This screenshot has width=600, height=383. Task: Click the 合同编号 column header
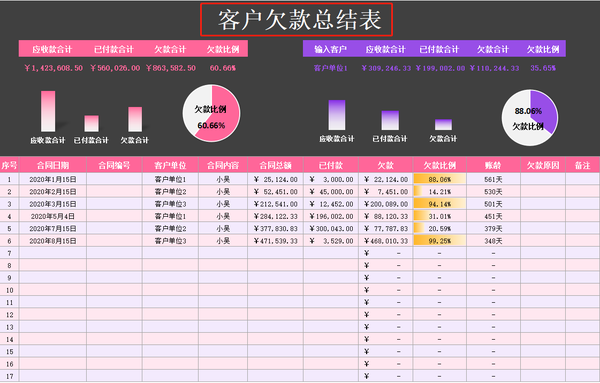tap(114, 165)
